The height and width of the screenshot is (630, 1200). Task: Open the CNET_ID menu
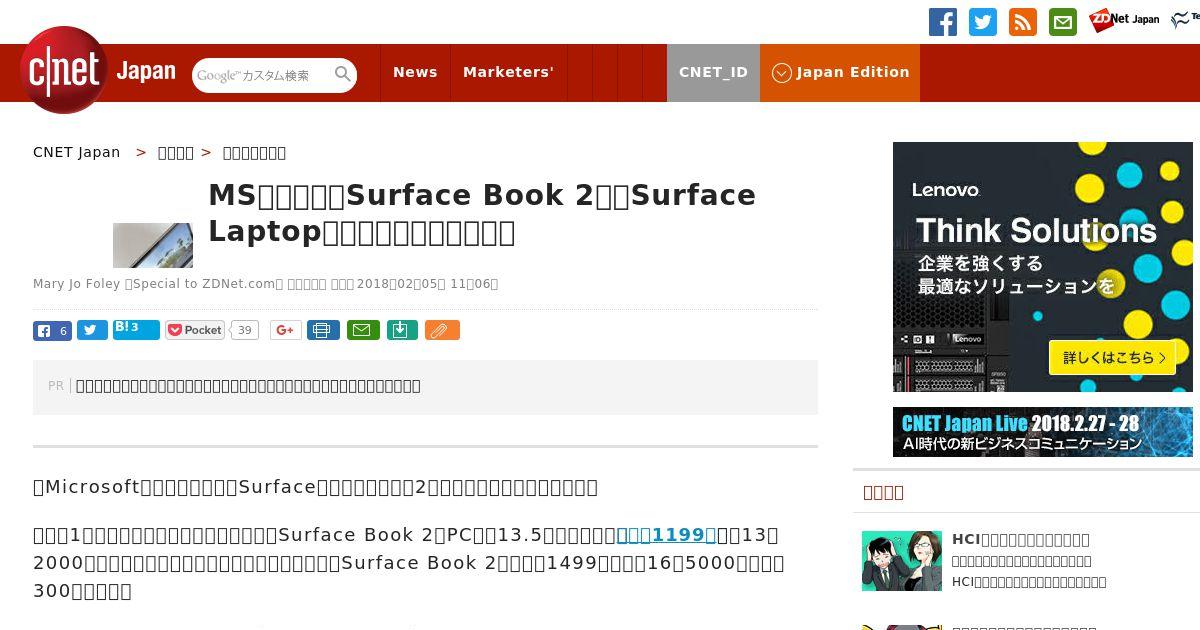tap(713, 72)
